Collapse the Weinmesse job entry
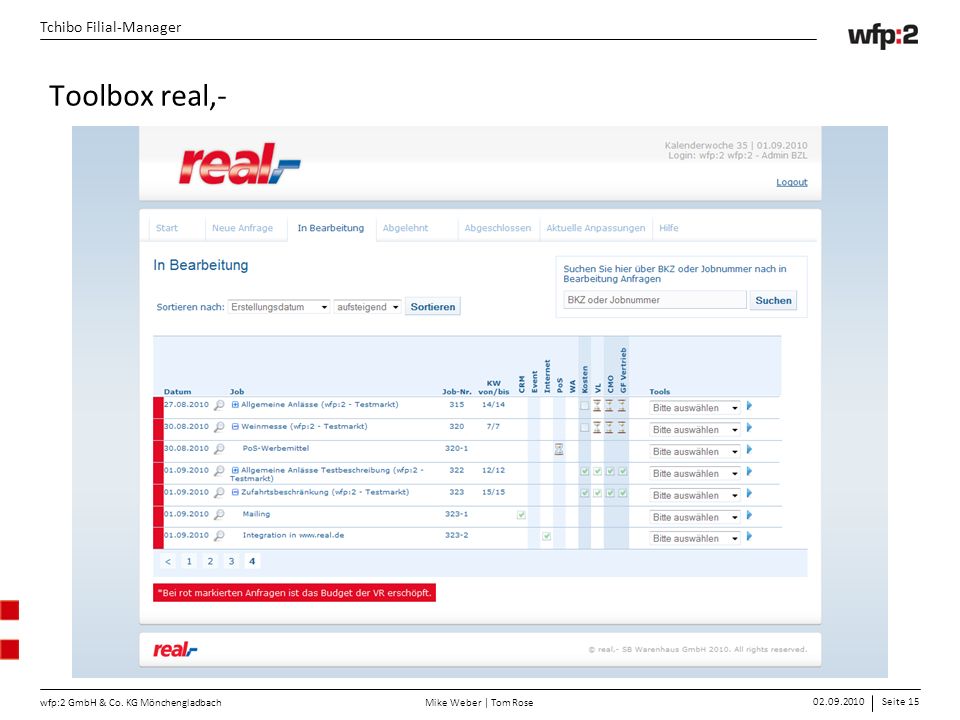 tap(235, 427)
